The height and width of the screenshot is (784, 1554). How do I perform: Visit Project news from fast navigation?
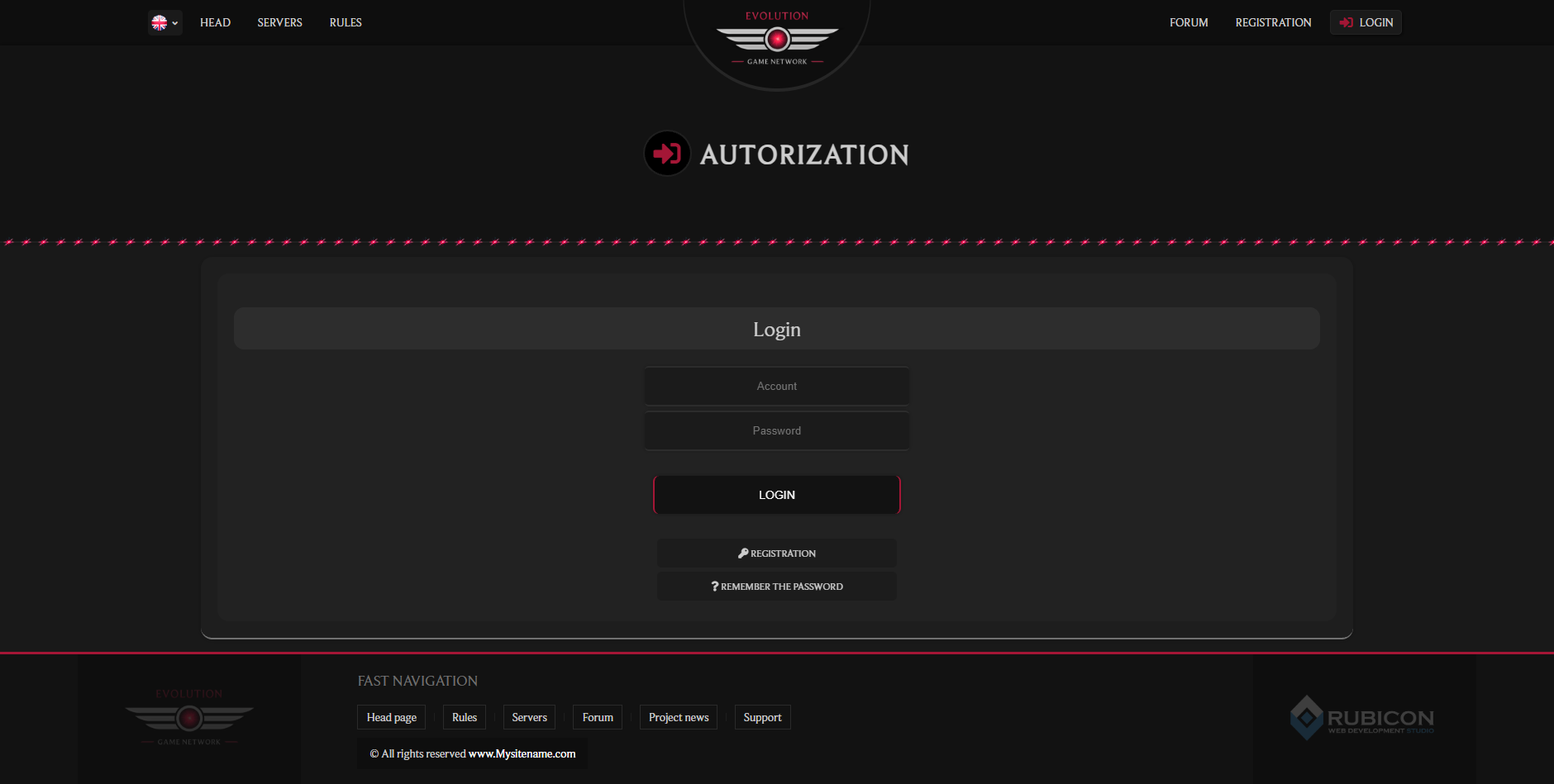(678, 716)
